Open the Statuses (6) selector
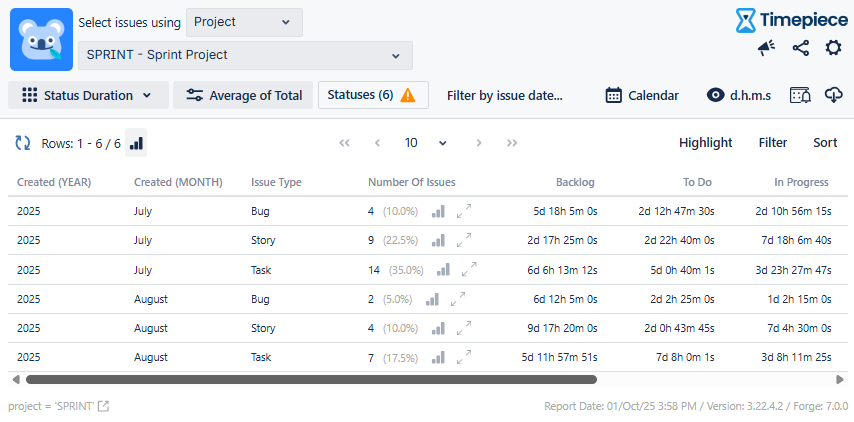 pyautogui.click(x=373, y=95)
